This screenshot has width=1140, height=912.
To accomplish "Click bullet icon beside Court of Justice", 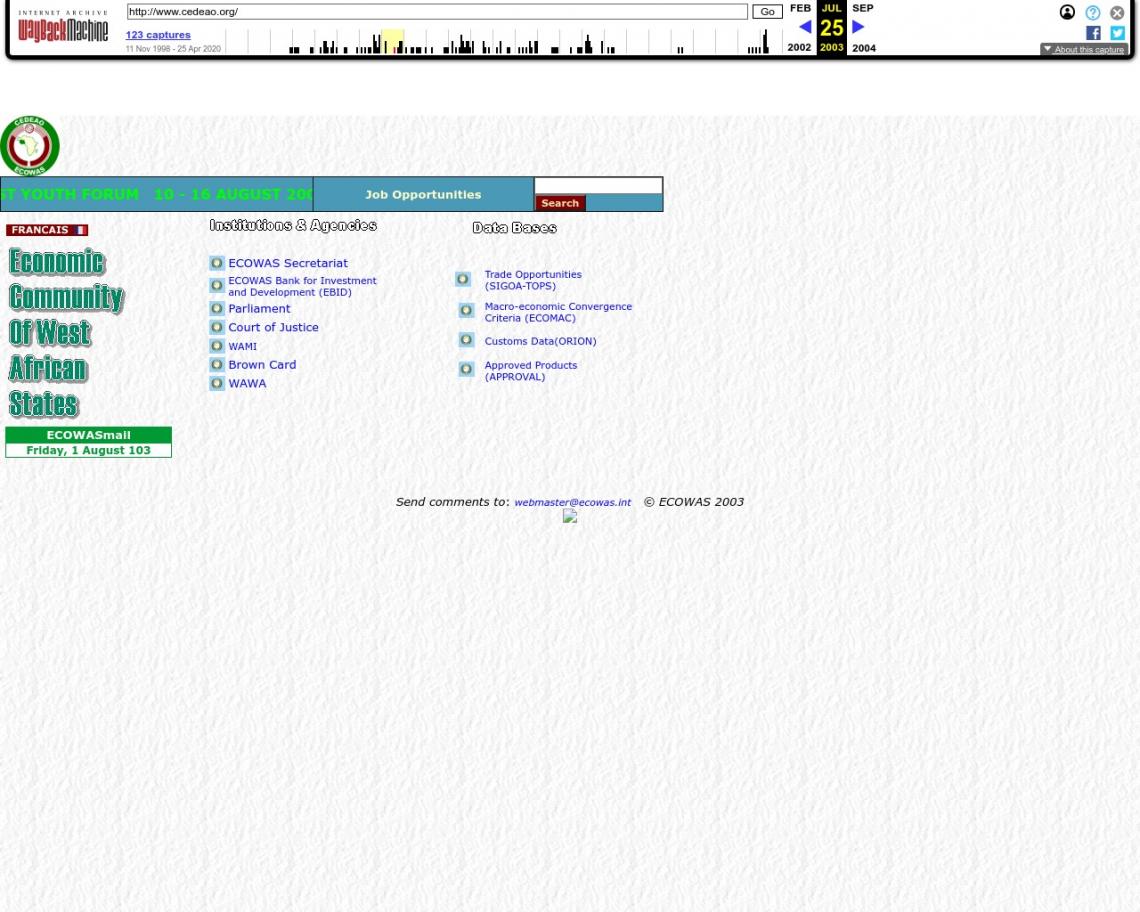I will tap(217, 327).
